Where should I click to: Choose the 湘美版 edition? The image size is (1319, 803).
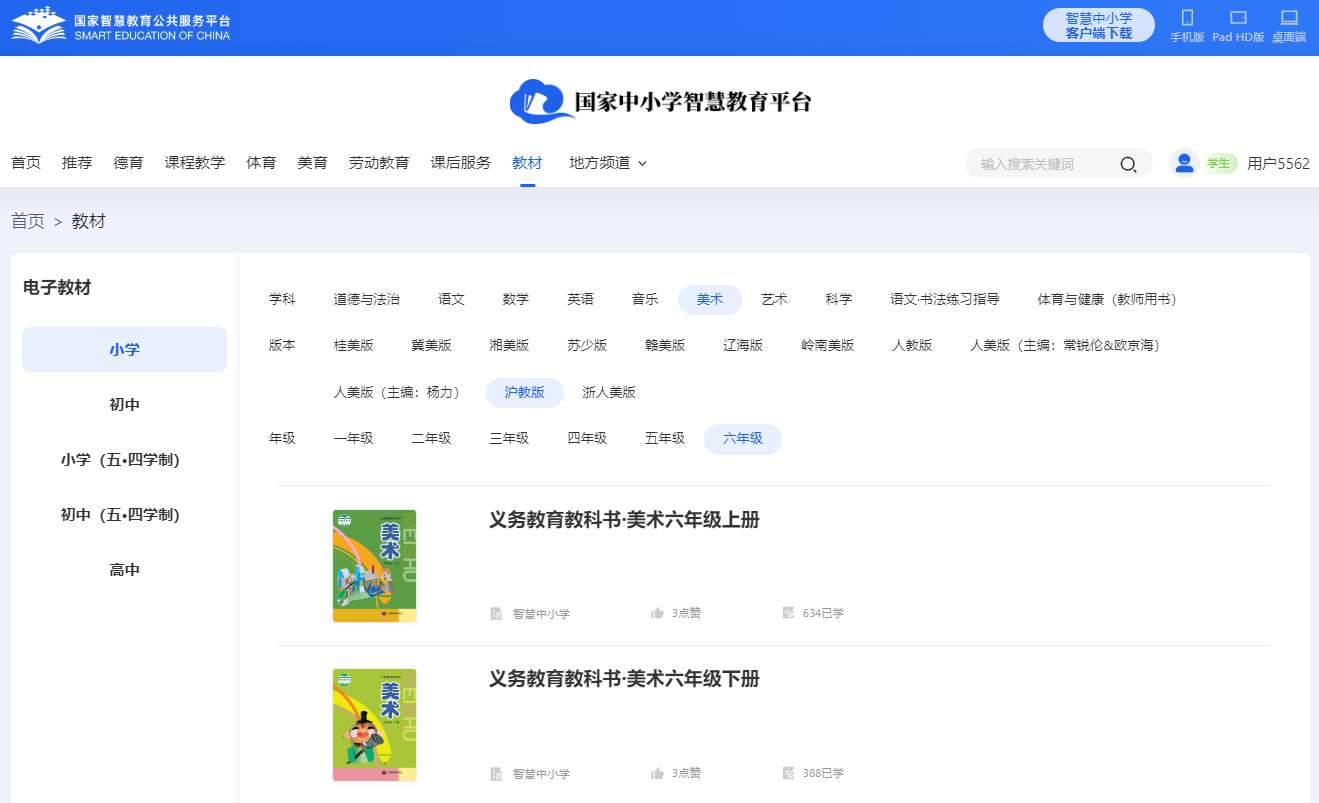point(510,345)
